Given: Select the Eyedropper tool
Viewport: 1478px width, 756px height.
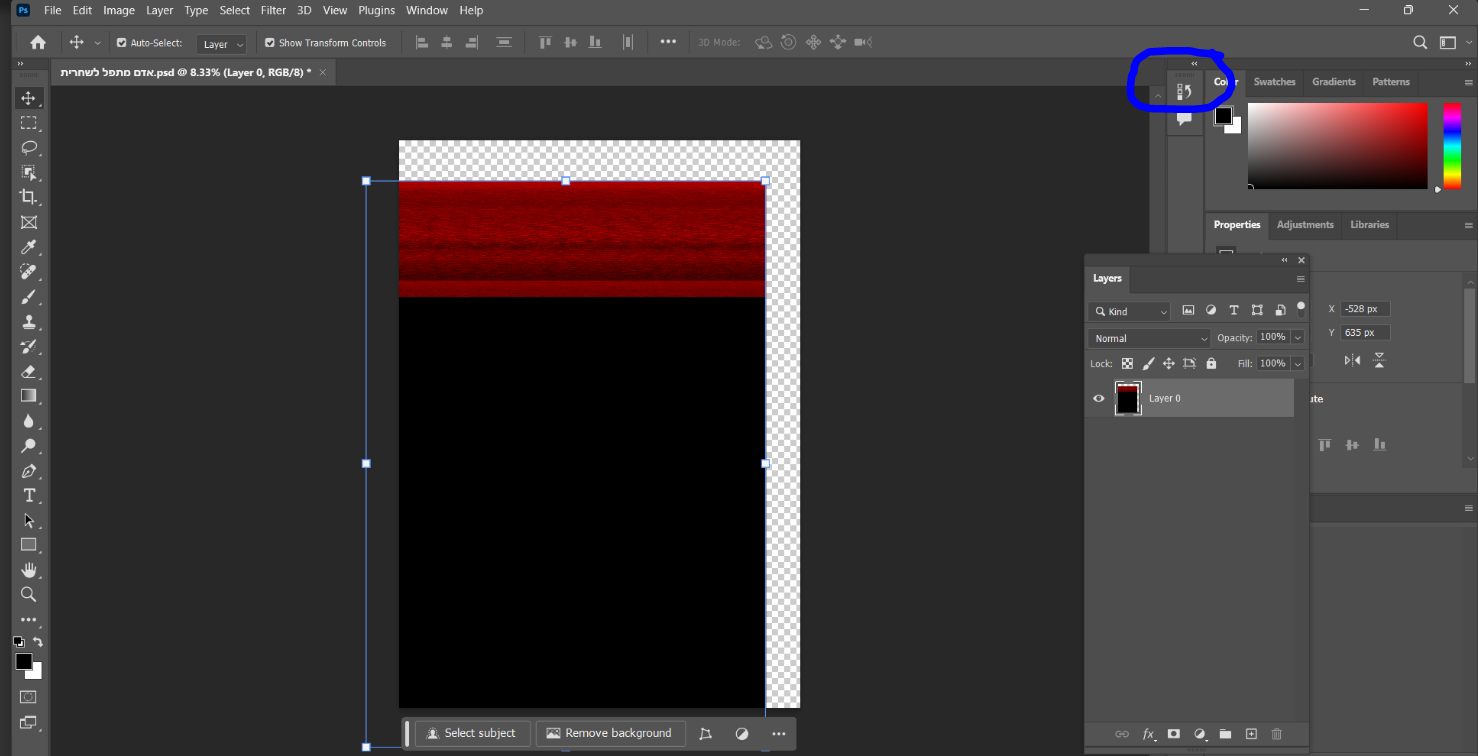Looking at the screenshot, I should click(29, 247).
